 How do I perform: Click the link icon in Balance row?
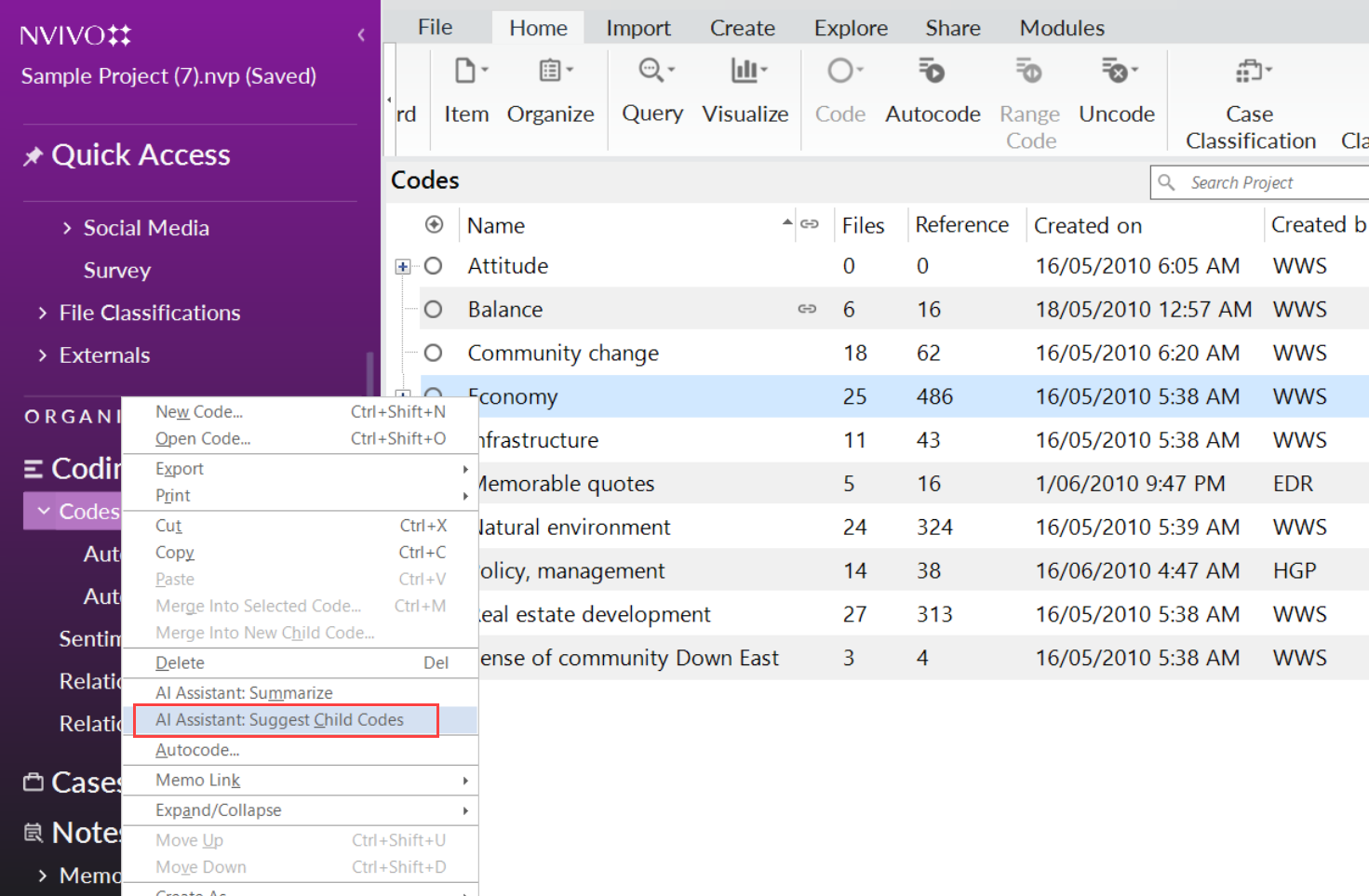(807, 309)
